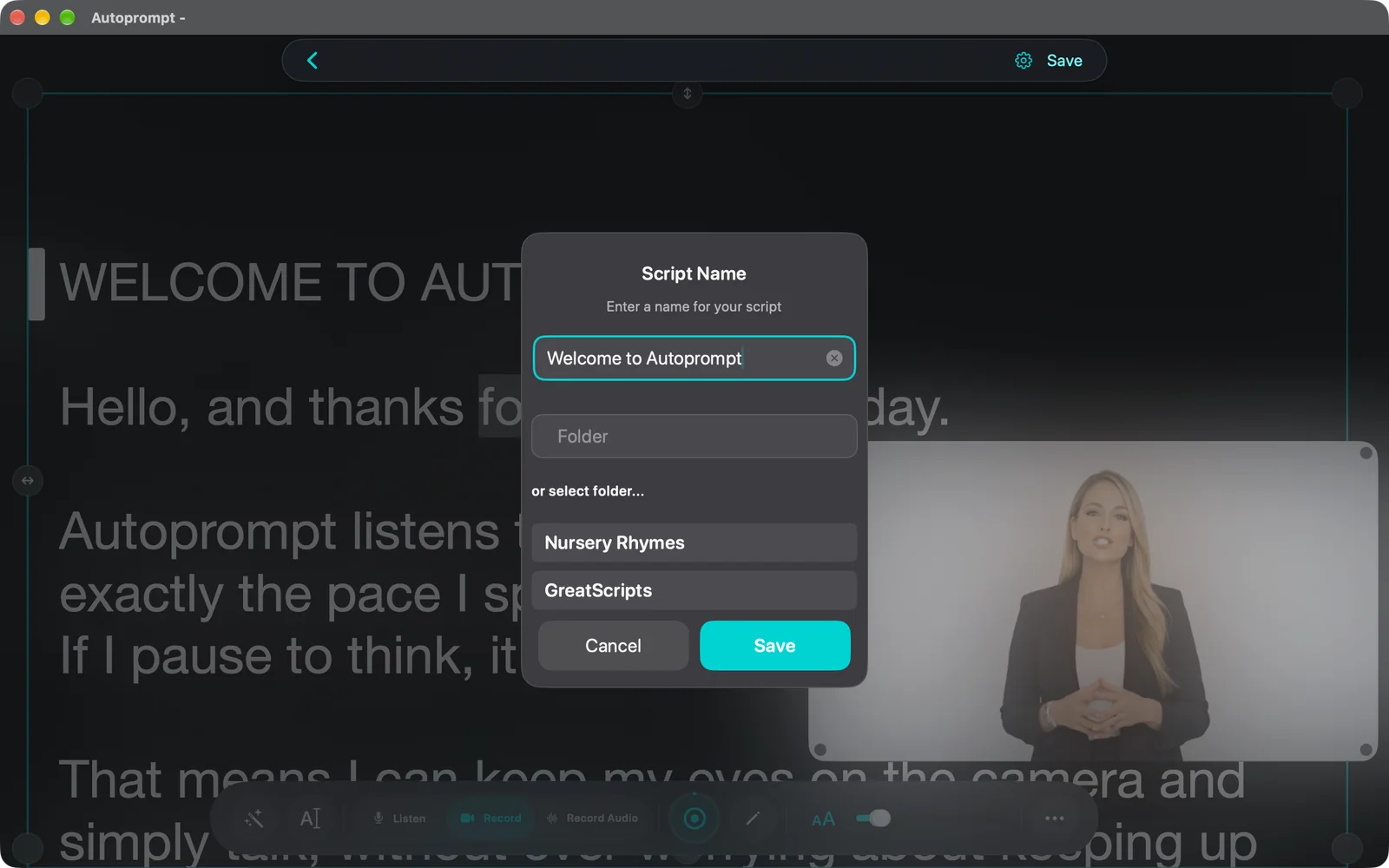
Task: Click the 'Script Name' dialog title
Action: pos(694,273)
